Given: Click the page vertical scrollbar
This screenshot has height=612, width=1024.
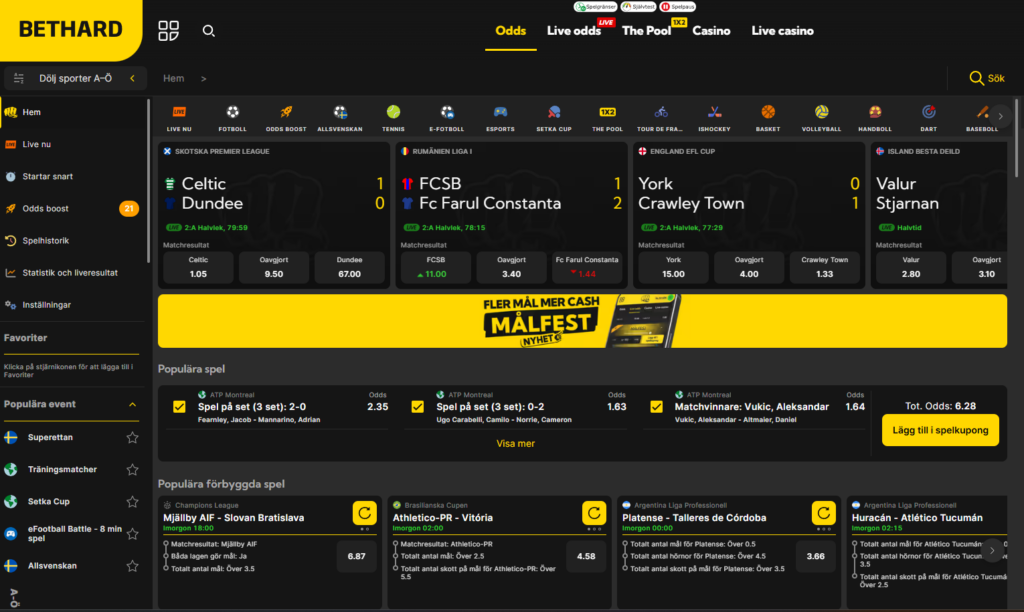Looking at the screenshot, I should tap(1016, 137).
